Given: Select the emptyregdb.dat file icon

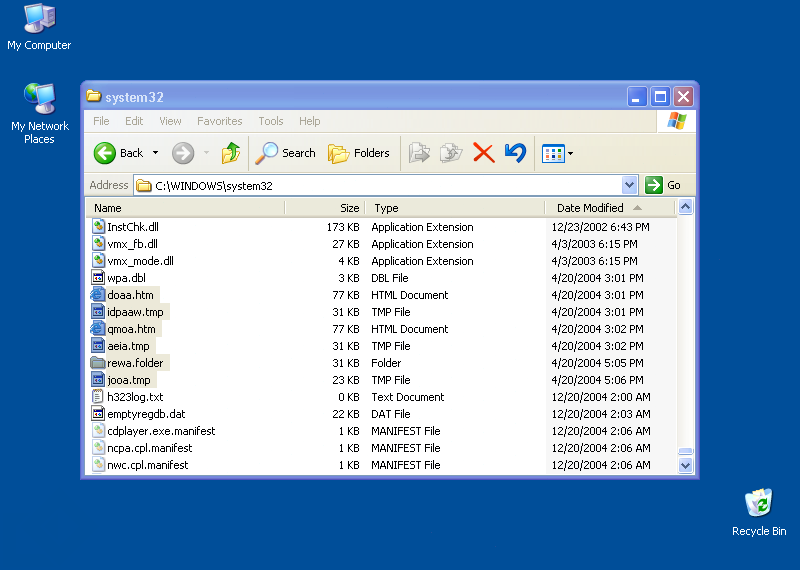Looking at the screenshot, I should 98,413.
